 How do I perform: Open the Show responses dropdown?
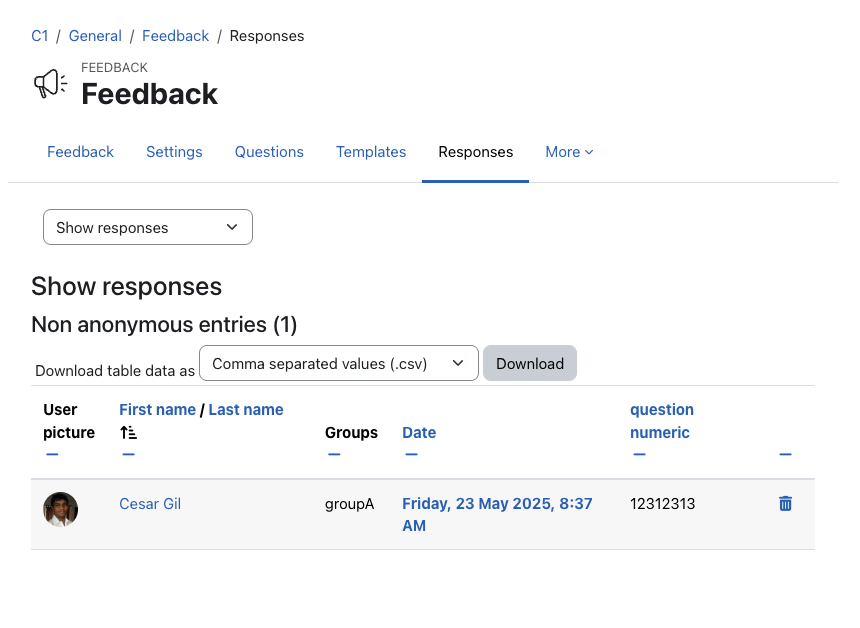(148, 227)
